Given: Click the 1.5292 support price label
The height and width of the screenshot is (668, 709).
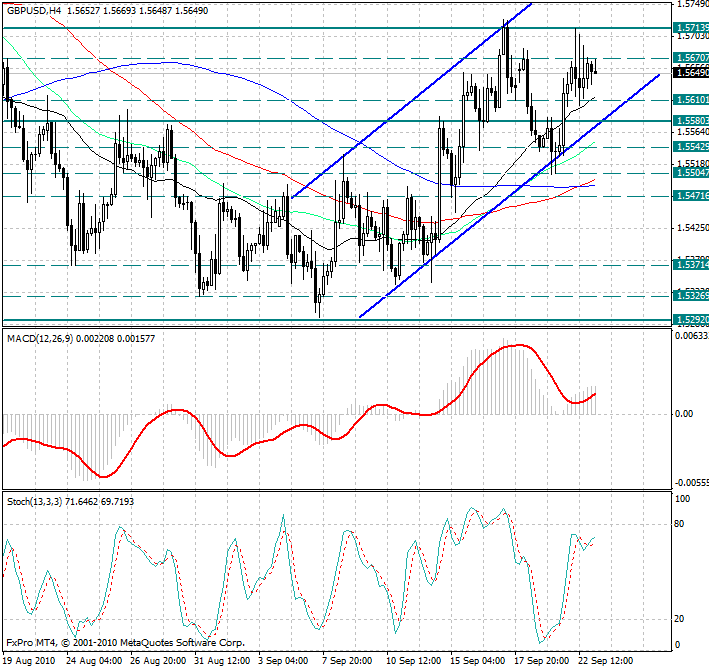Looking at the screenshot, I should 691,320.
